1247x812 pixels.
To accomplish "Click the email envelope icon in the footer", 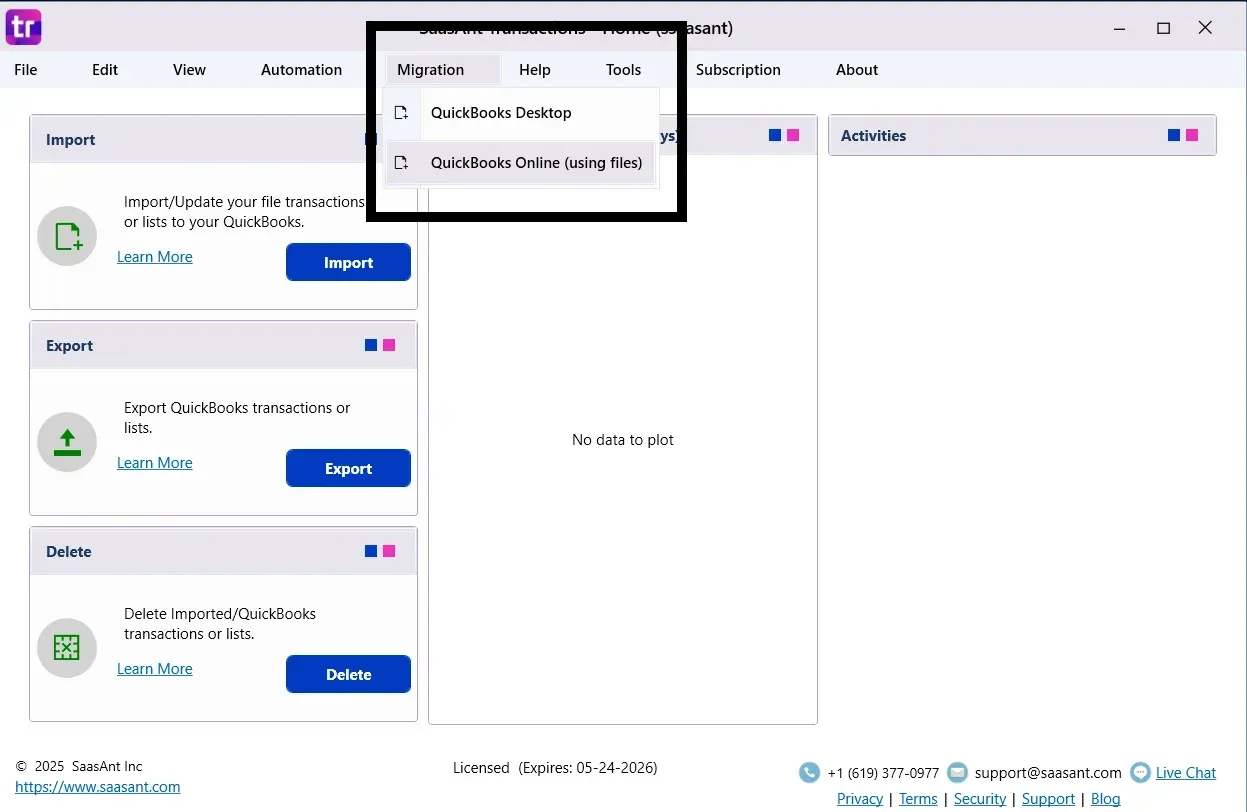I will (957, 773).
